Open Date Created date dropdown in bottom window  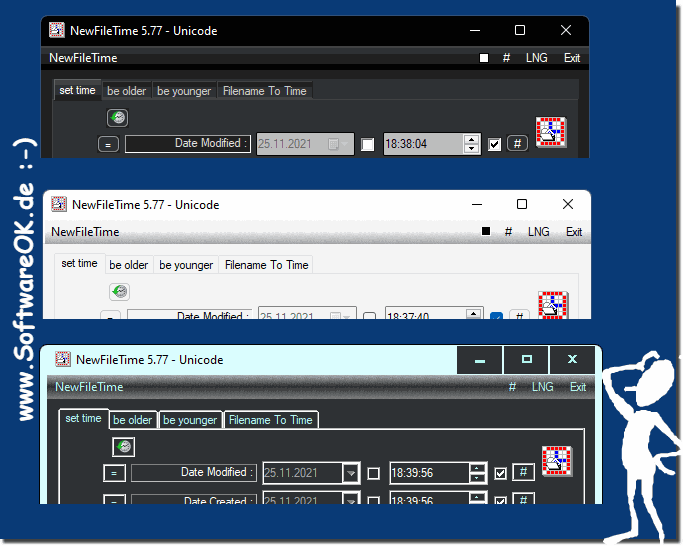pos(351,499)
